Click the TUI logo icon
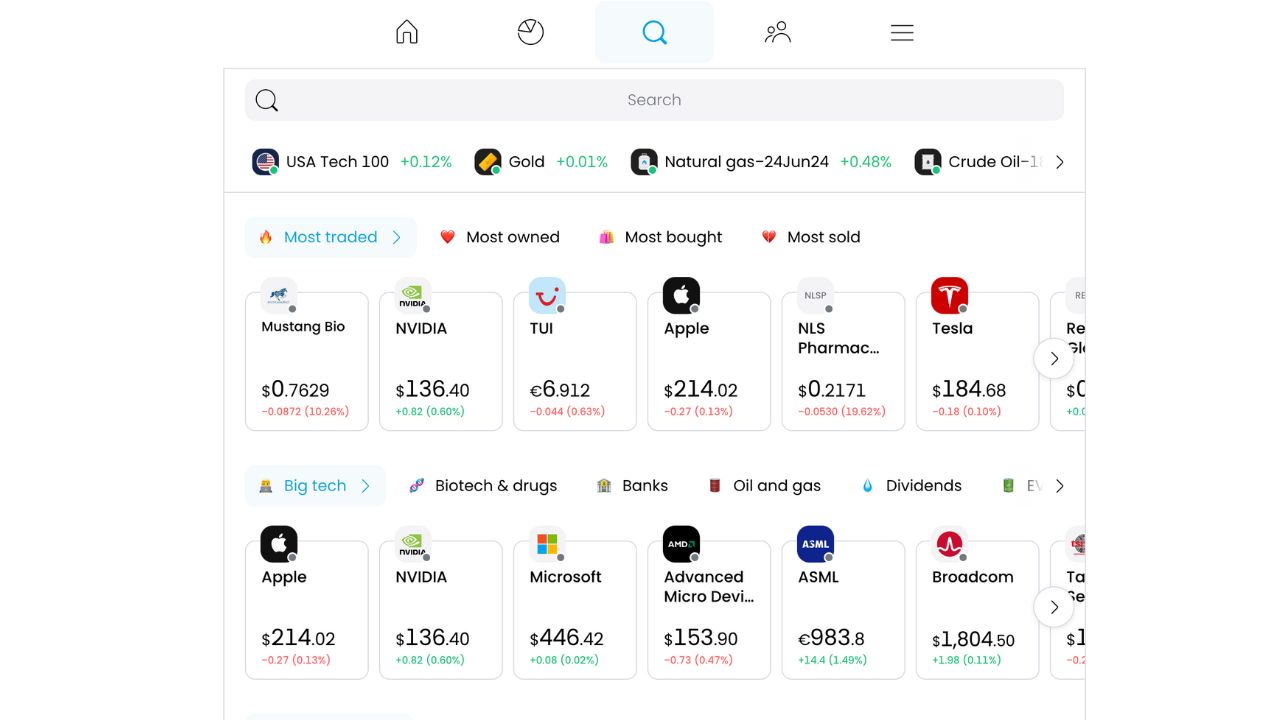 click(x=547, y=296)
